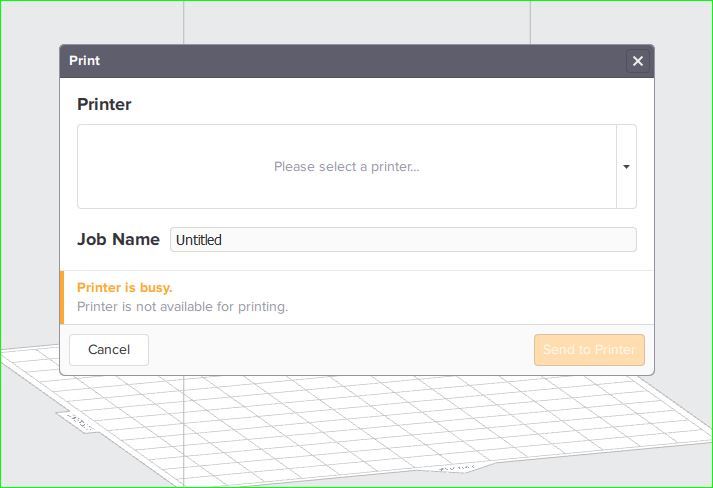Click the front label tab on the build plate
This screenshot has height=488, width=713.
[x=457, y=468]
